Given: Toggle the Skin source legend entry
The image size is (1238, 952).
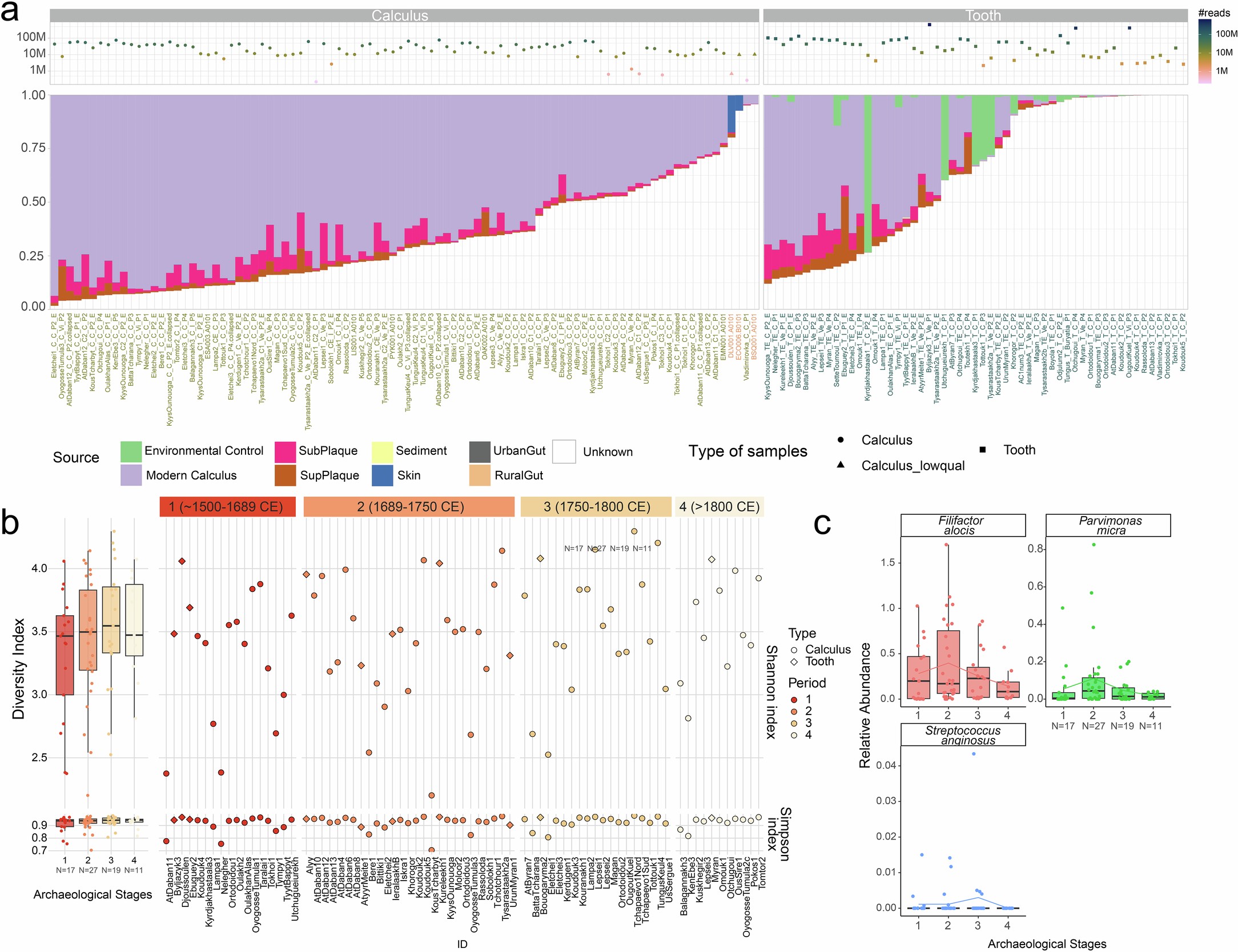Looking at the screenshot, I should (382, 475).
